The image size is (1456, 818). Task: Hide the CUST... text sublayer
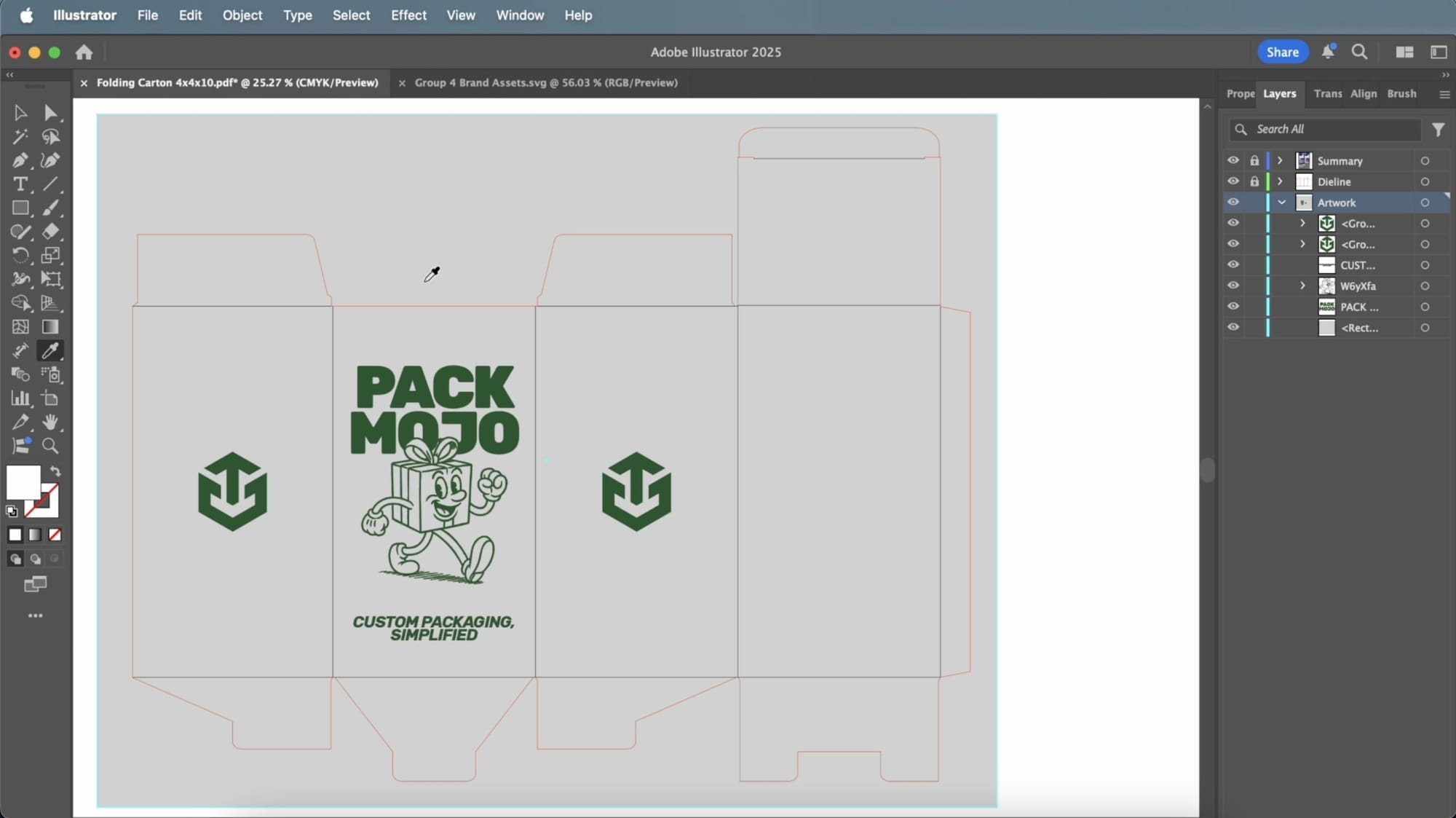pyautogui.click(x=1233, y=265)
